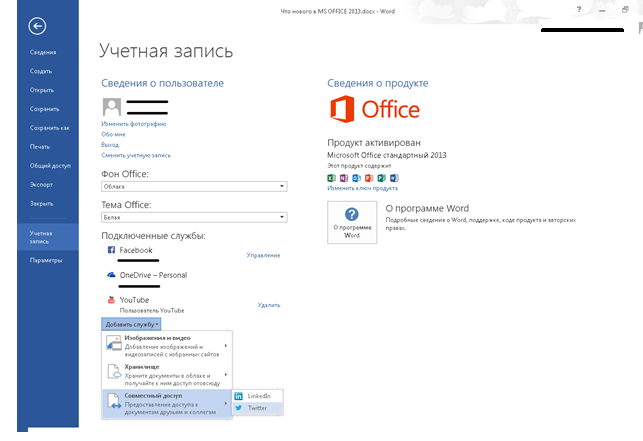
Task: Click Удалить link next to YouTube
Action: (269, 305)
